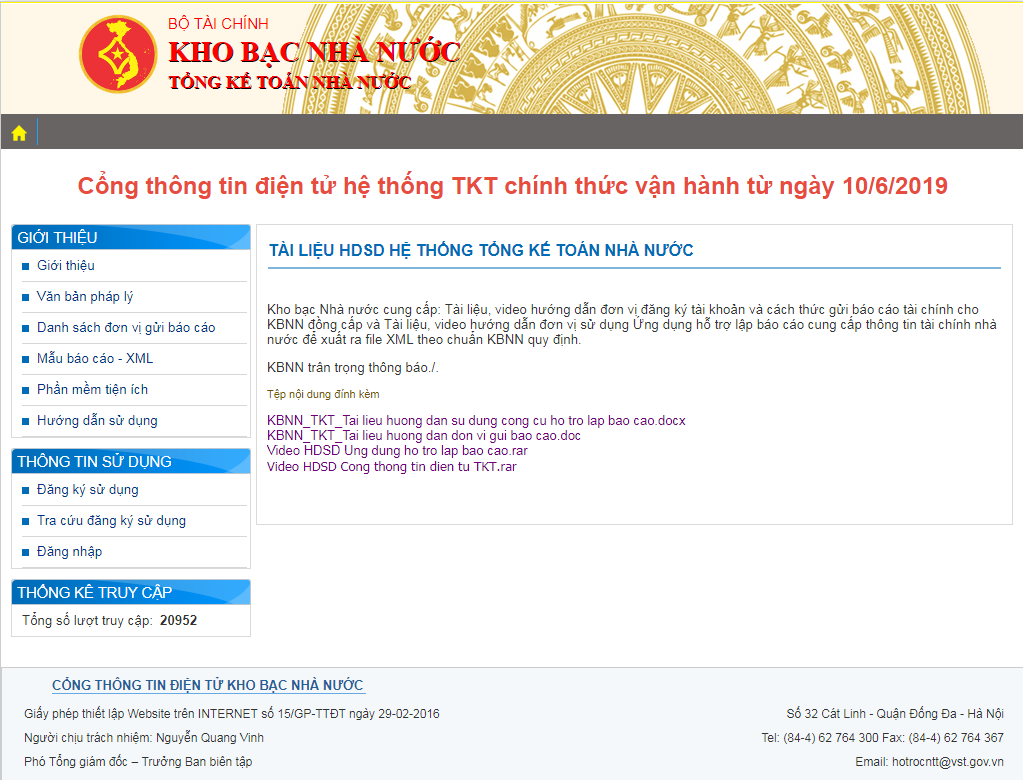Click the GIỚI THIỆU panel header
The image size is (1023, 780).
pos(131,237)
